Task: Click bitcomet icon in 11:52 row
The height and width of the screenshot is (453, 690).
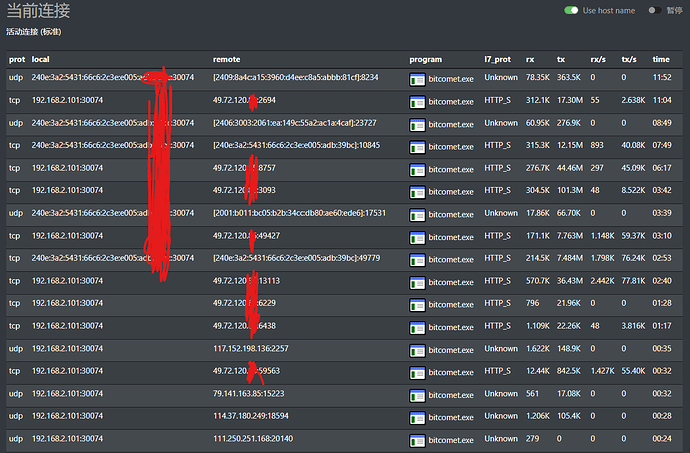Action: 417,79
